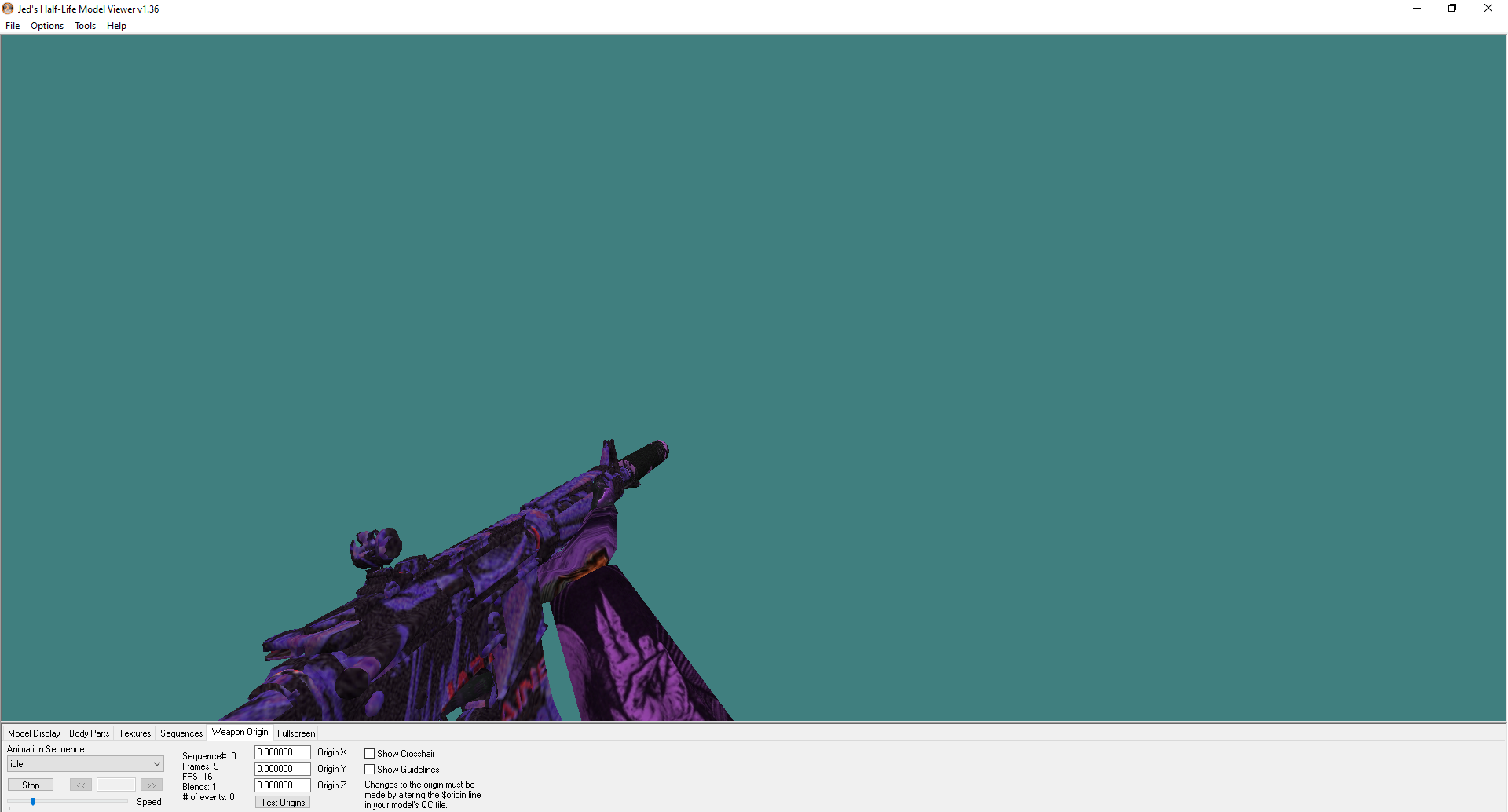Screen dimensions: 1508x812
Task: Click the Origin X input field
Action: tap(283, 752)
